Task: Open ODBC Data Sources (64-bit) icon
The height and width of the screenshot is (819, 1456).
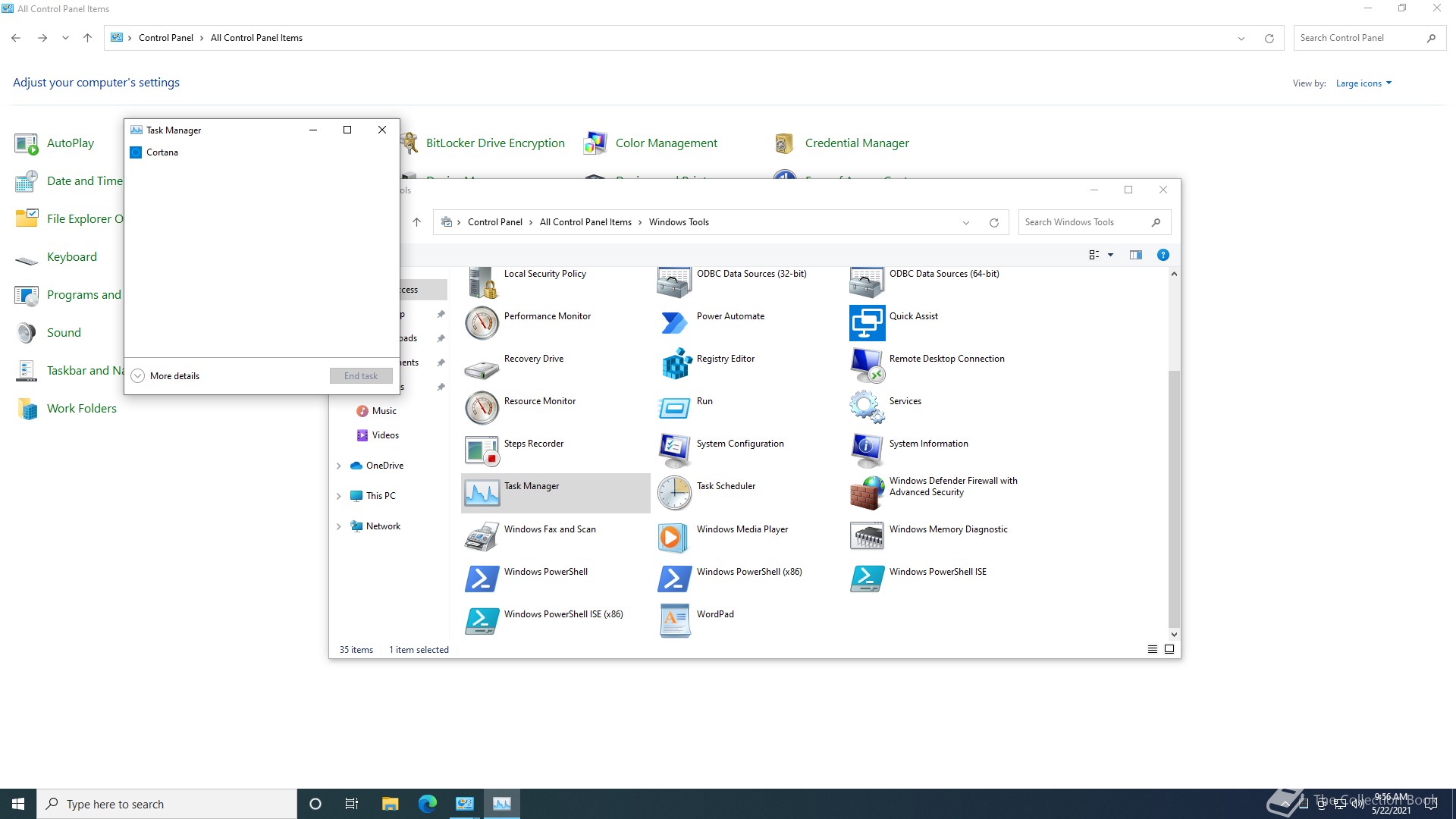Action: pyautogui.click(x=867, y=282)
